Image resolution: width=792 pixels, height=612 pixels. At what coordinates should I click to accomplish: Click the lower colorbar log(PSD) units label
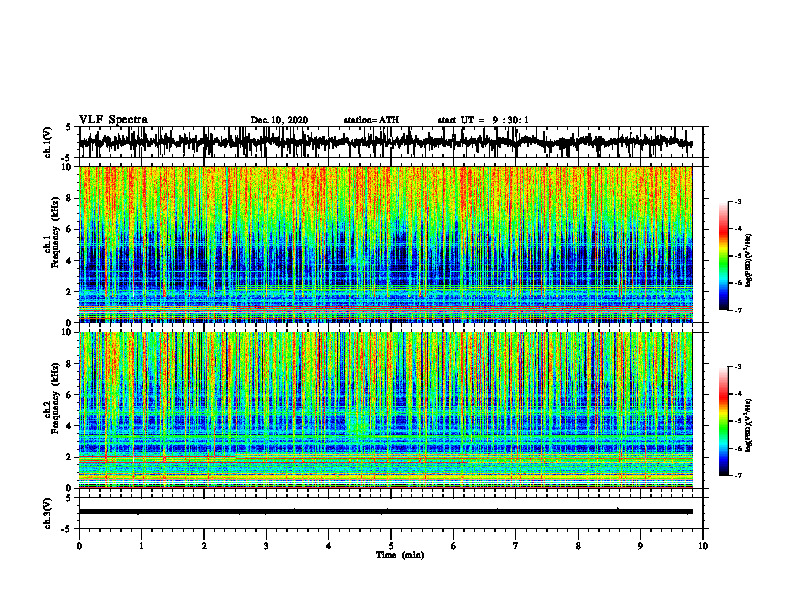point(748,424)
